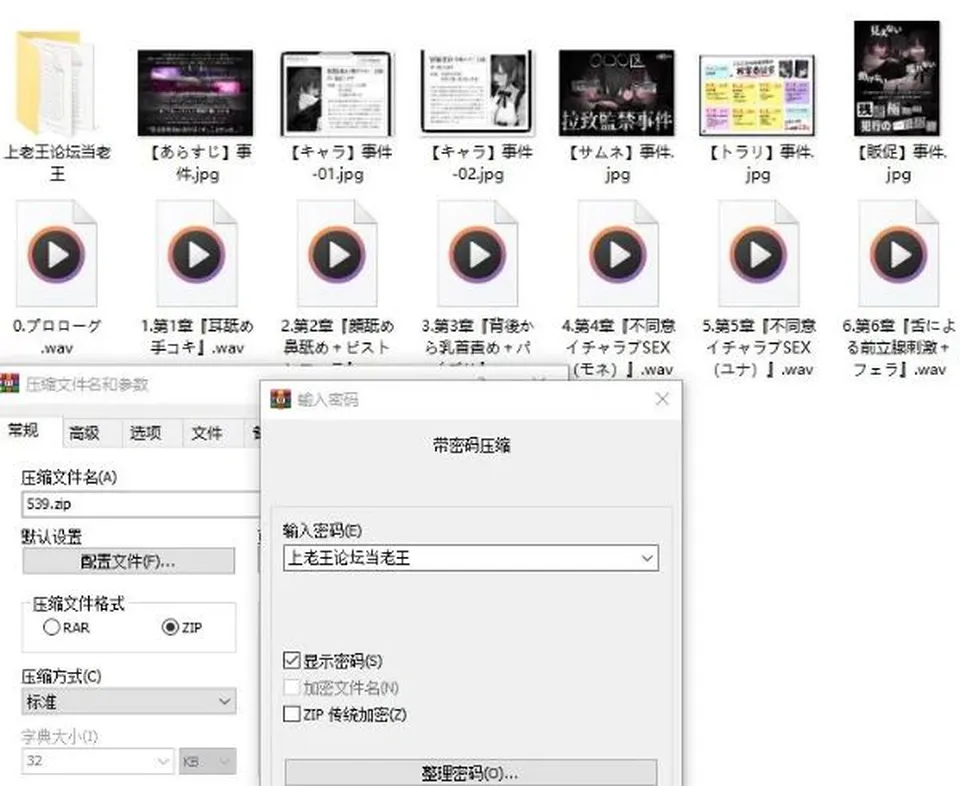960x786 pixels.
Task: Expand the password field dropdown arrow
Action: (x=647, y=558)
